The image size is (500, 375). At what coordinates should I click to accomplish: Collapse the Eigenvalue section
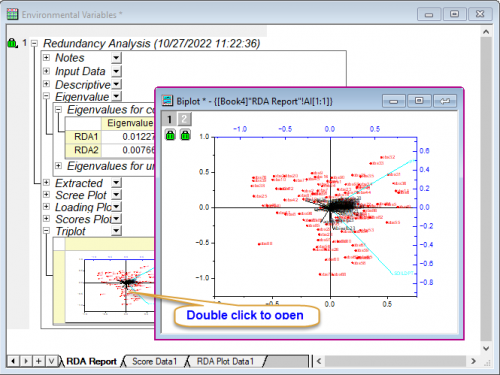point(46,96)
